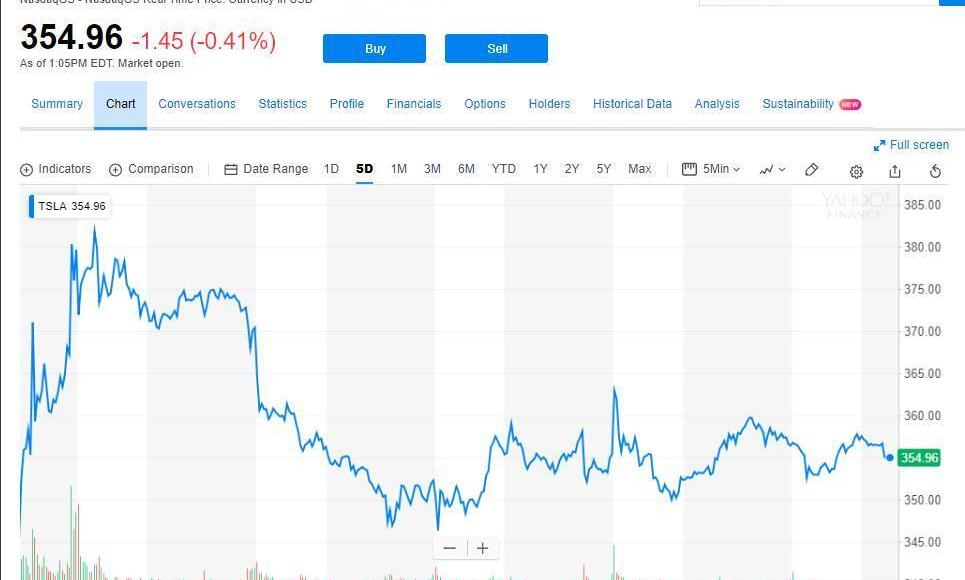Zoom in with the plus button
965x580 pixels.
[x=483, y=548]
